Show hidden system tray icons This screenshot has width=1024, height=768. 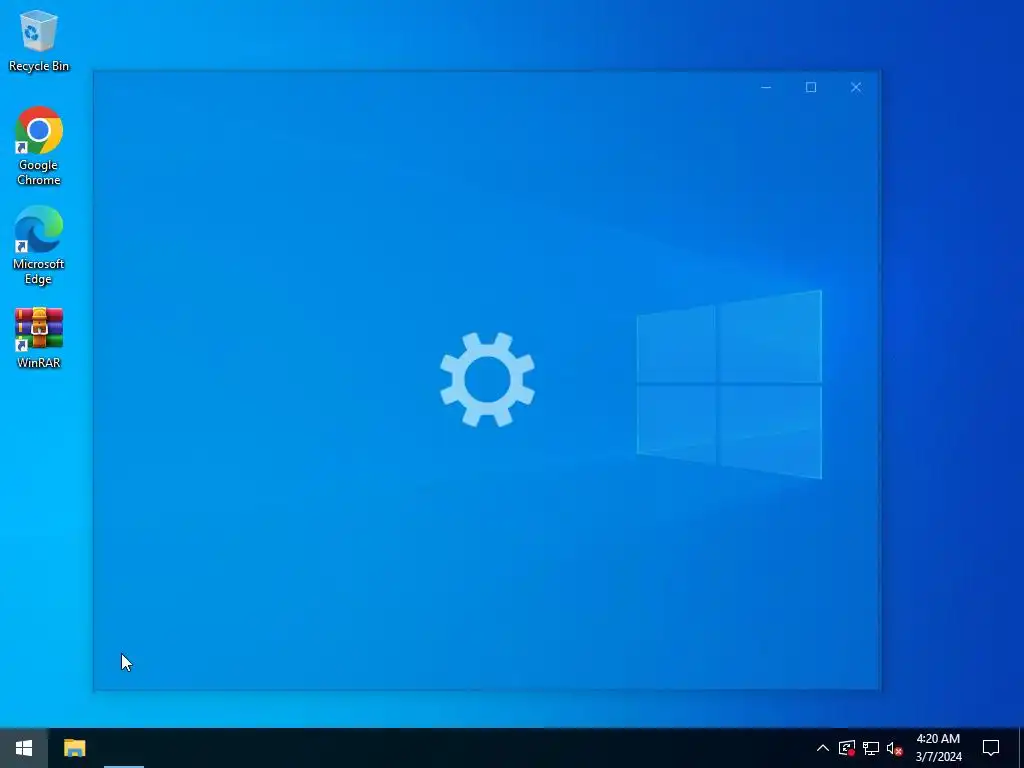823,748
